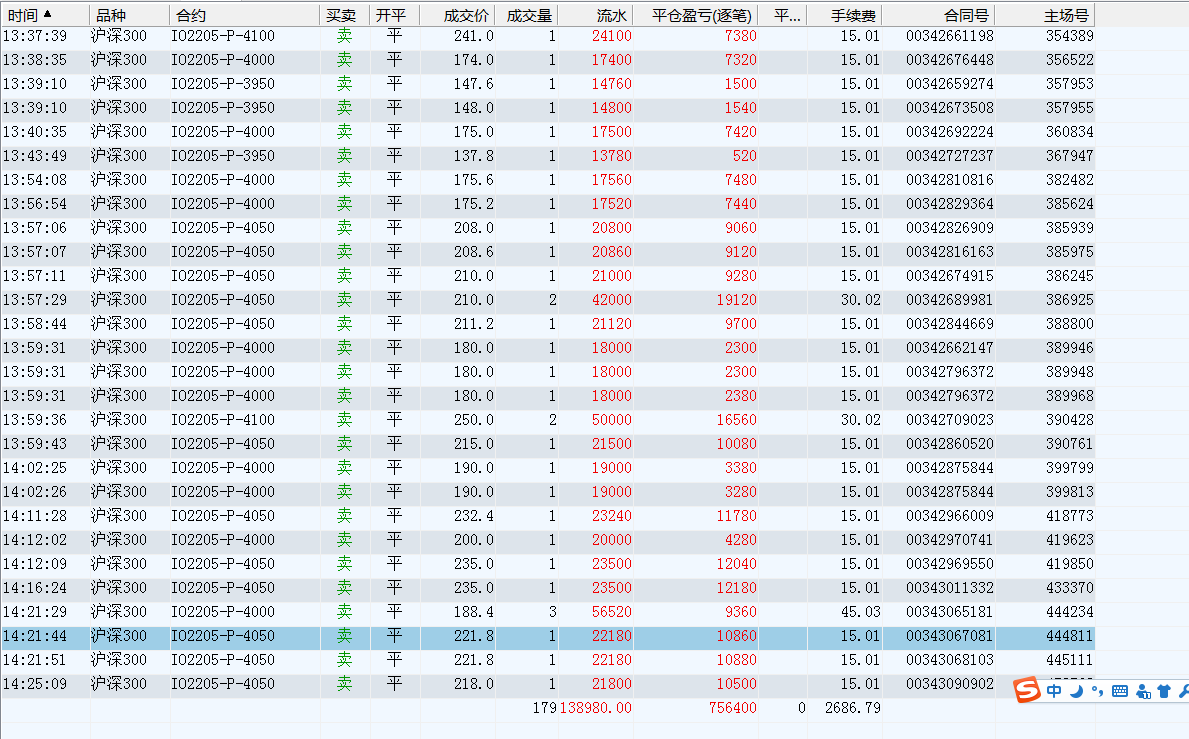The width and height of the screenshot is (1189, 739).
Task: Click contract number 00342659274
Action: (949, 84)
